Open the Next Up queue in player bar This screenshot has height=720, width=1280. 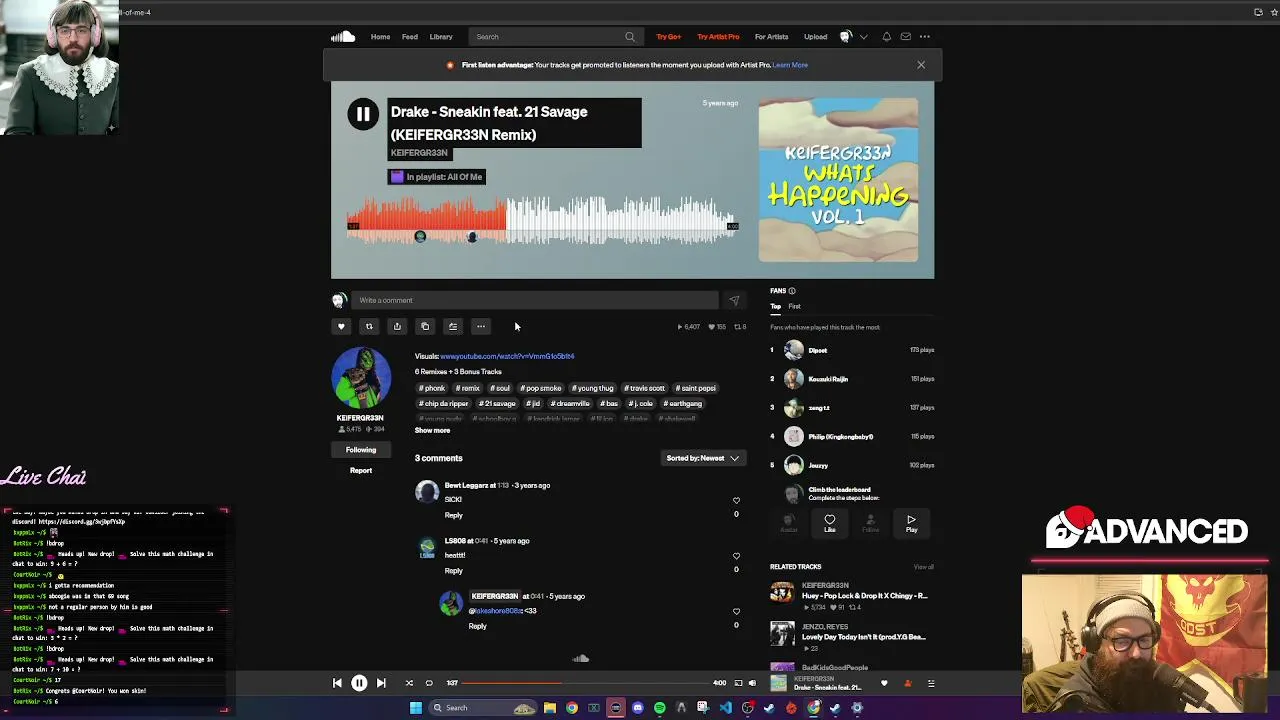point(931,683)
